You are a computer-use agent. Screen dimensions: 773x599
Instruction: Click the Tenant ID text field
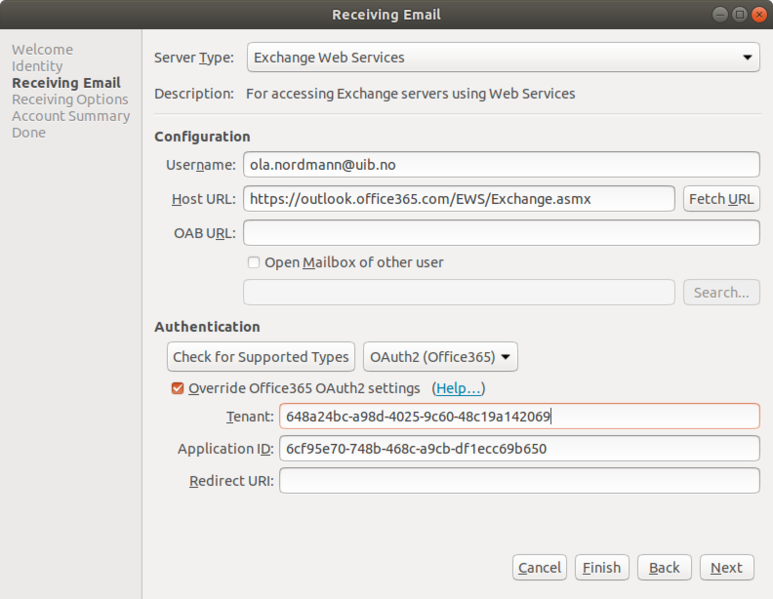click(519, 417)
